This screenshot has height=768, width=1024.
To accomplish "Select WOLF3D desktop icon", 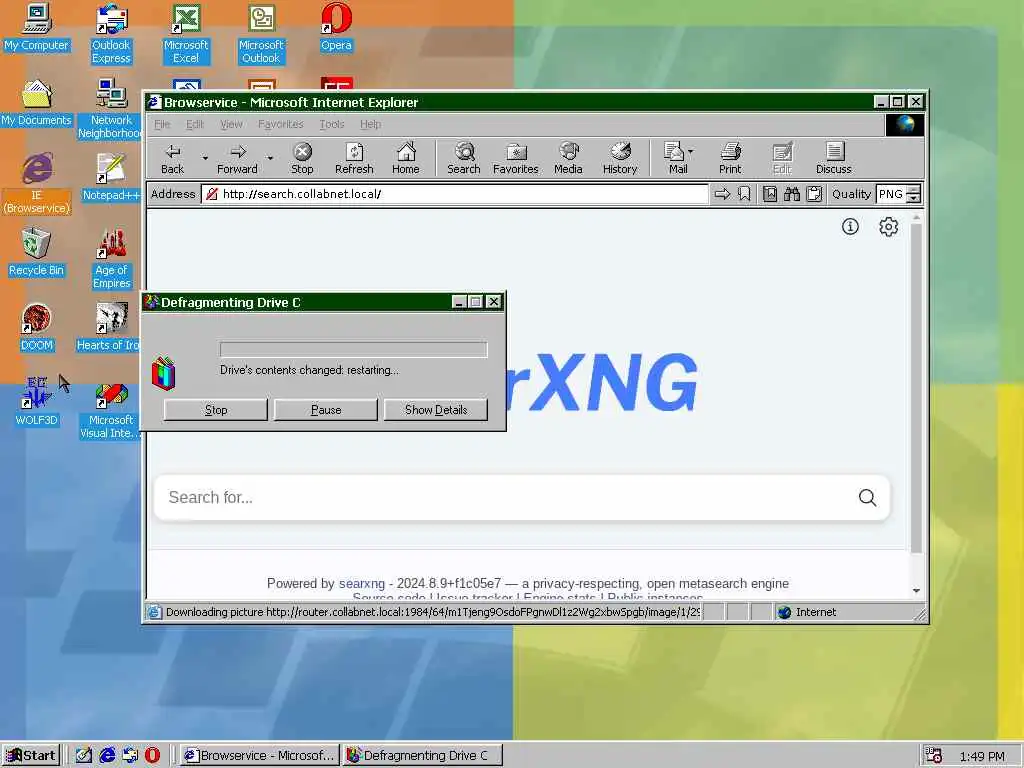I will click(37, 402).
